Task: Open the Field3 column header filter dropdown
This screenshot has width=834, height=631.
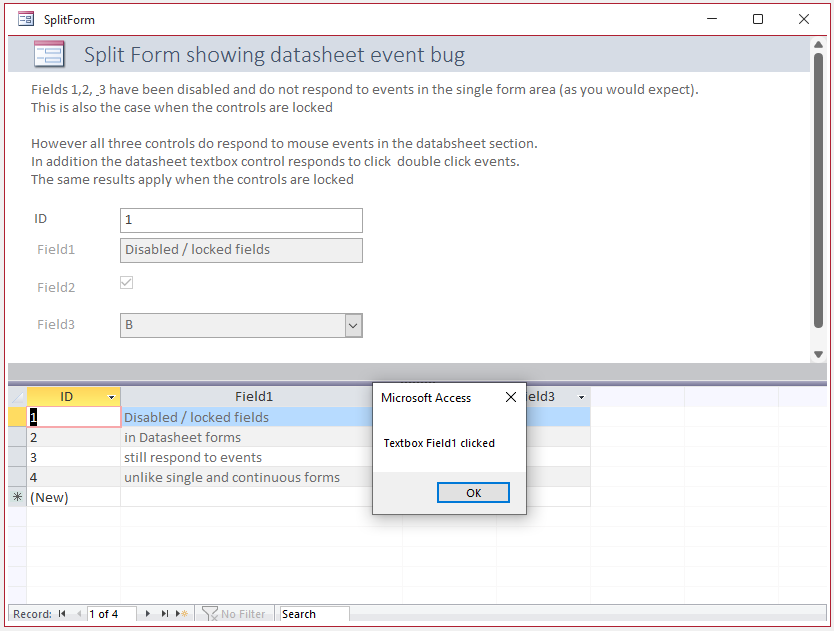Action: click(x=581, y=397)
